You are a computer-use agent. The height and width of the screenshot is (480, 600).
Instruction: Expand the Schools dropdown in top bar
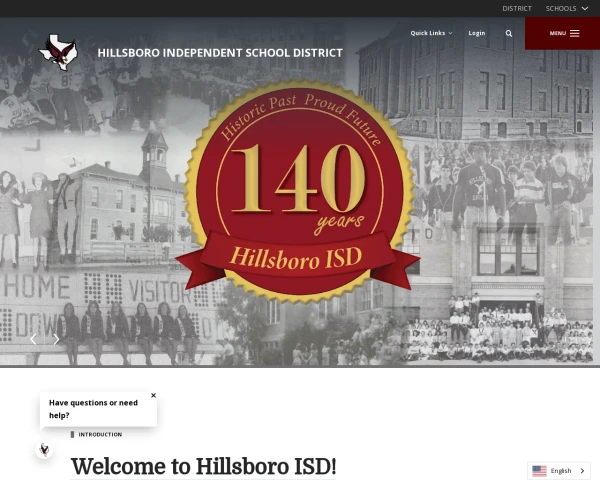click(x=566, y=8)
